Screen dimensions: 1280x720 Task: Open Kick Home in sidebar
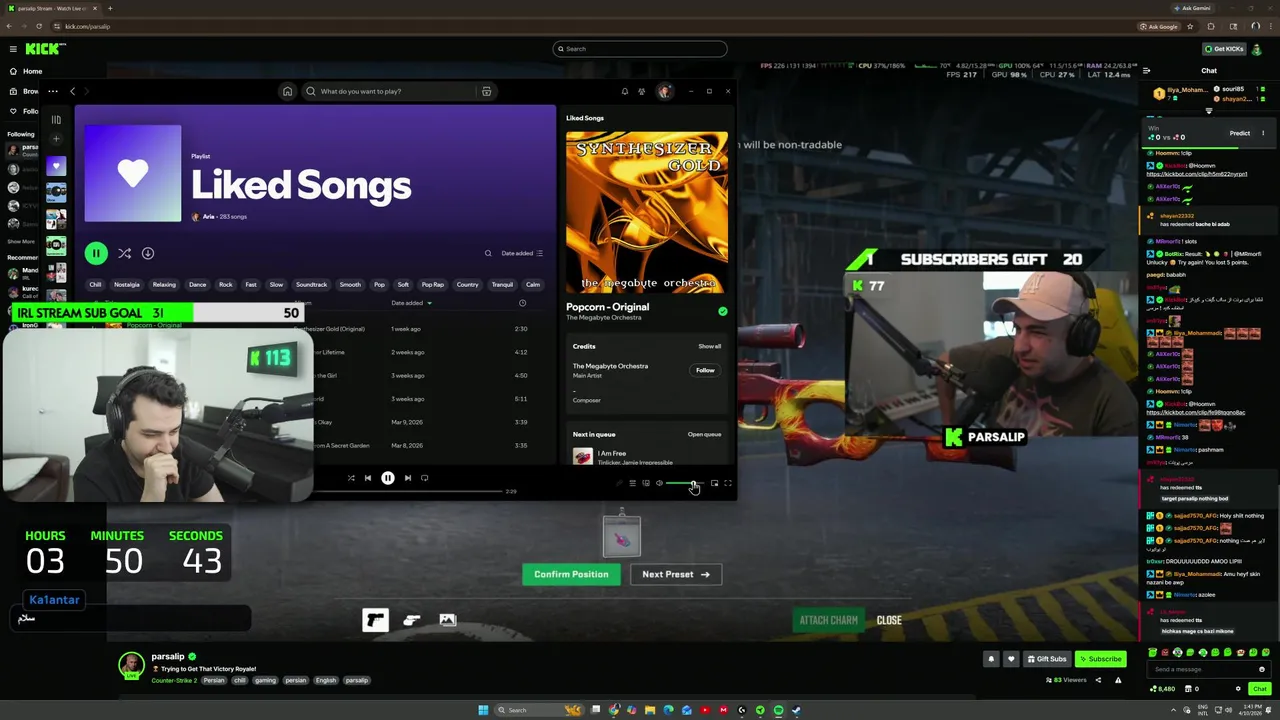[x=26, y=71]
